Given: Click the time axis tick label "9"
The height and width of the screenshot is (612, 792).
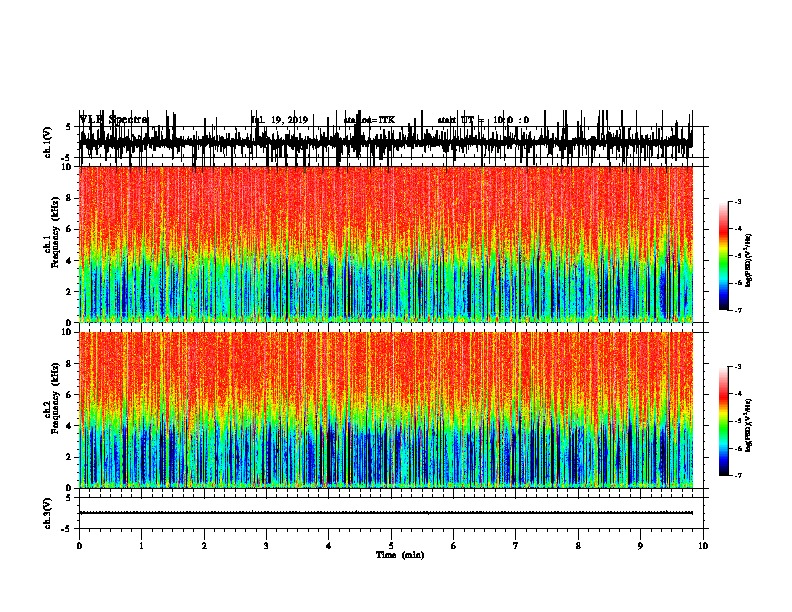Looking at the screenshot, I should click(x=640, y=546).
